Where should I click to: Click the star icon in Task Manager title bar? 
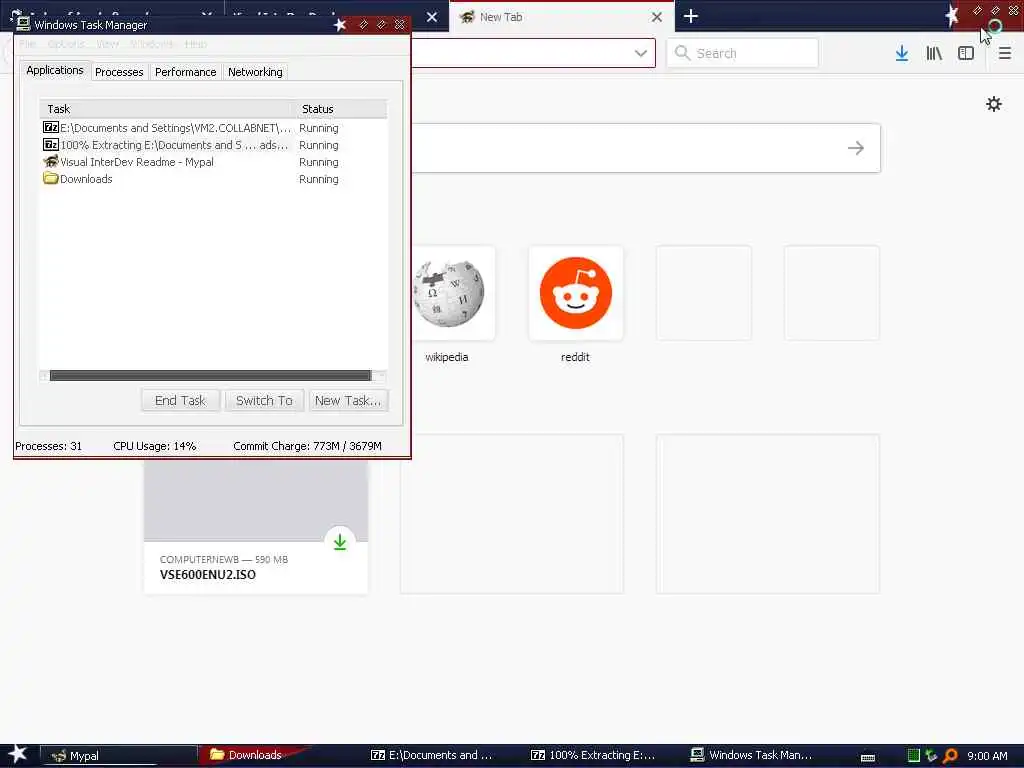click(x=340, y=25)
